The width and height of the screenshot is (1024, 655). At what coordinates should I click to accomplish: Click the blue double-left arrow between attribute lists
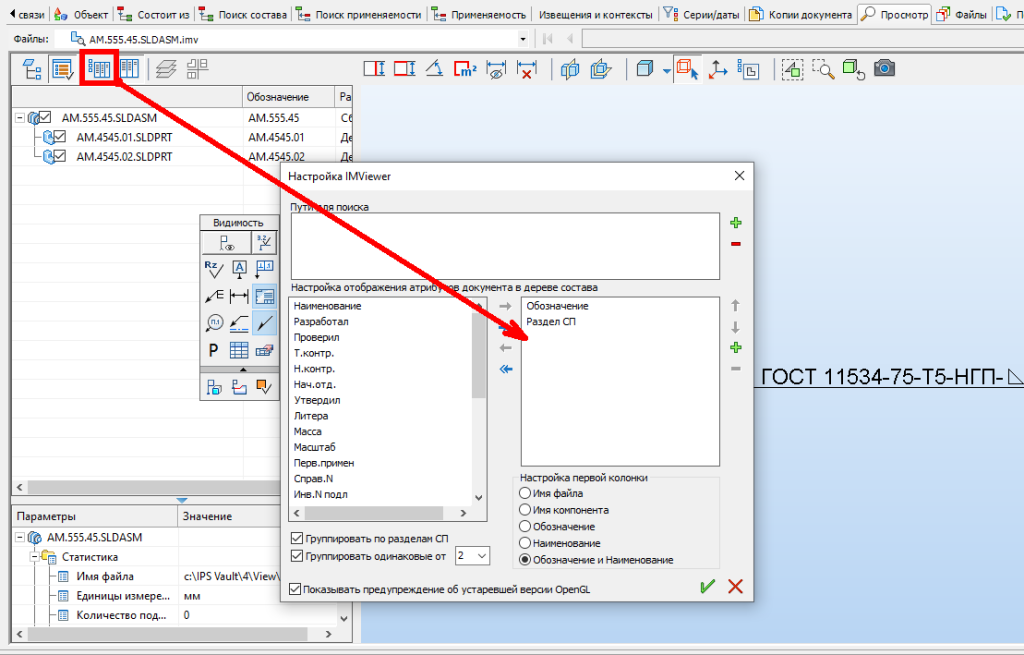tap(505, 369)
